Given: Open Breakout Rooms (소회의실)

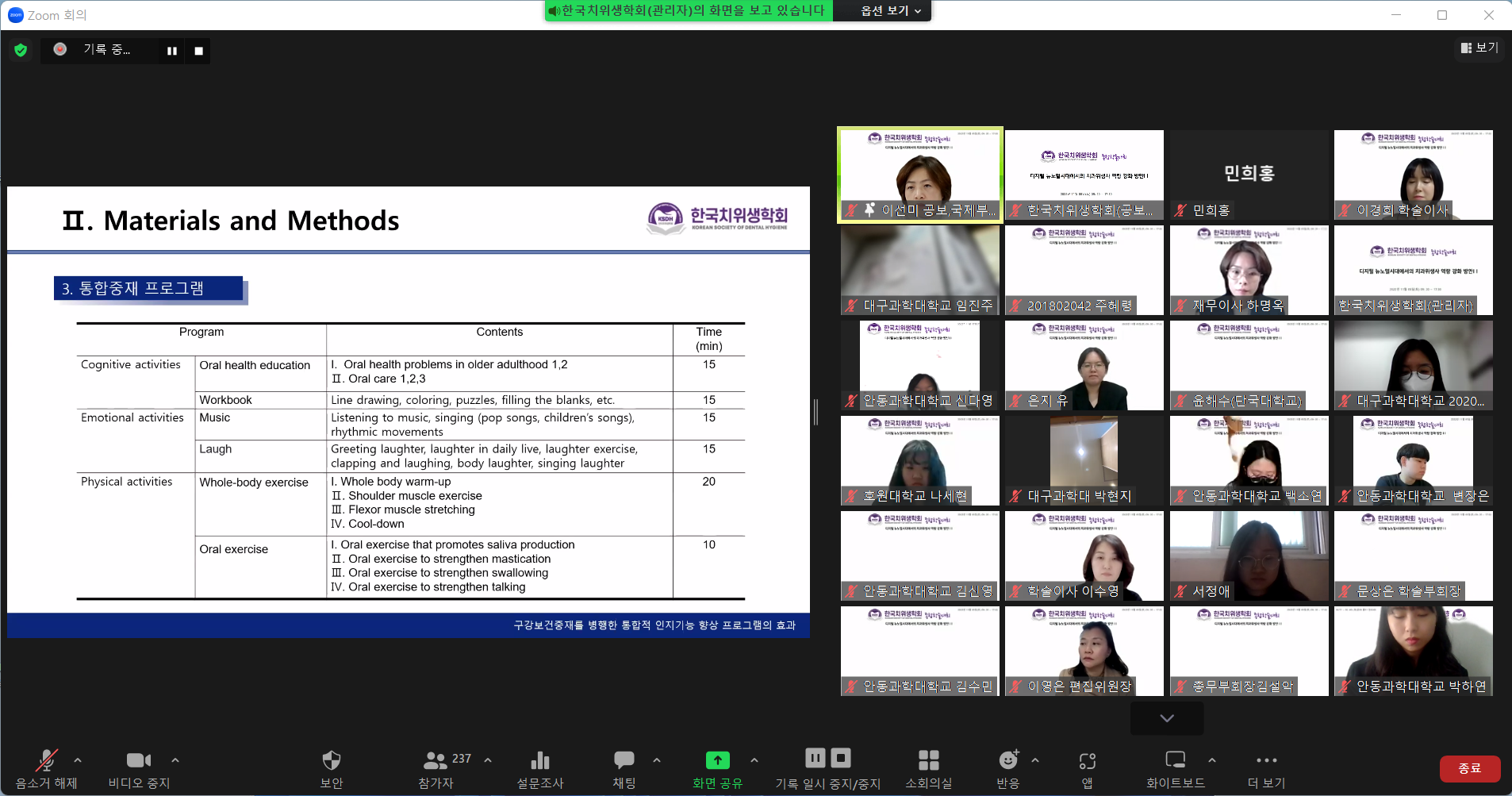Looking at the screenshot, I should tap(928, 761).
